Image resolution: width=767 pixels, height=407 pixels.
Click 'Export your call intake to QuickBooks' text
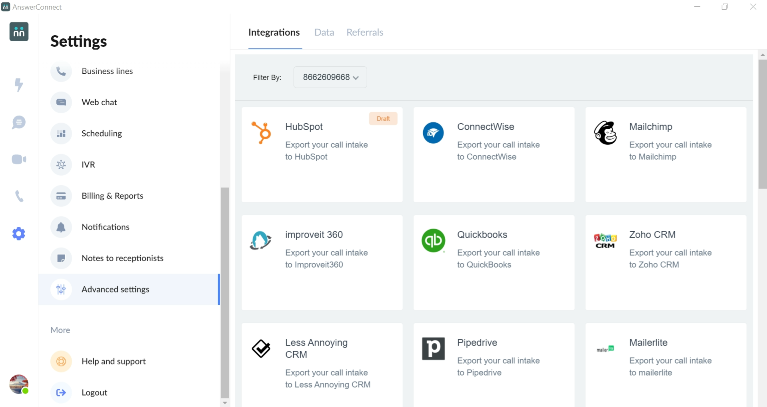tap(498, 259)
